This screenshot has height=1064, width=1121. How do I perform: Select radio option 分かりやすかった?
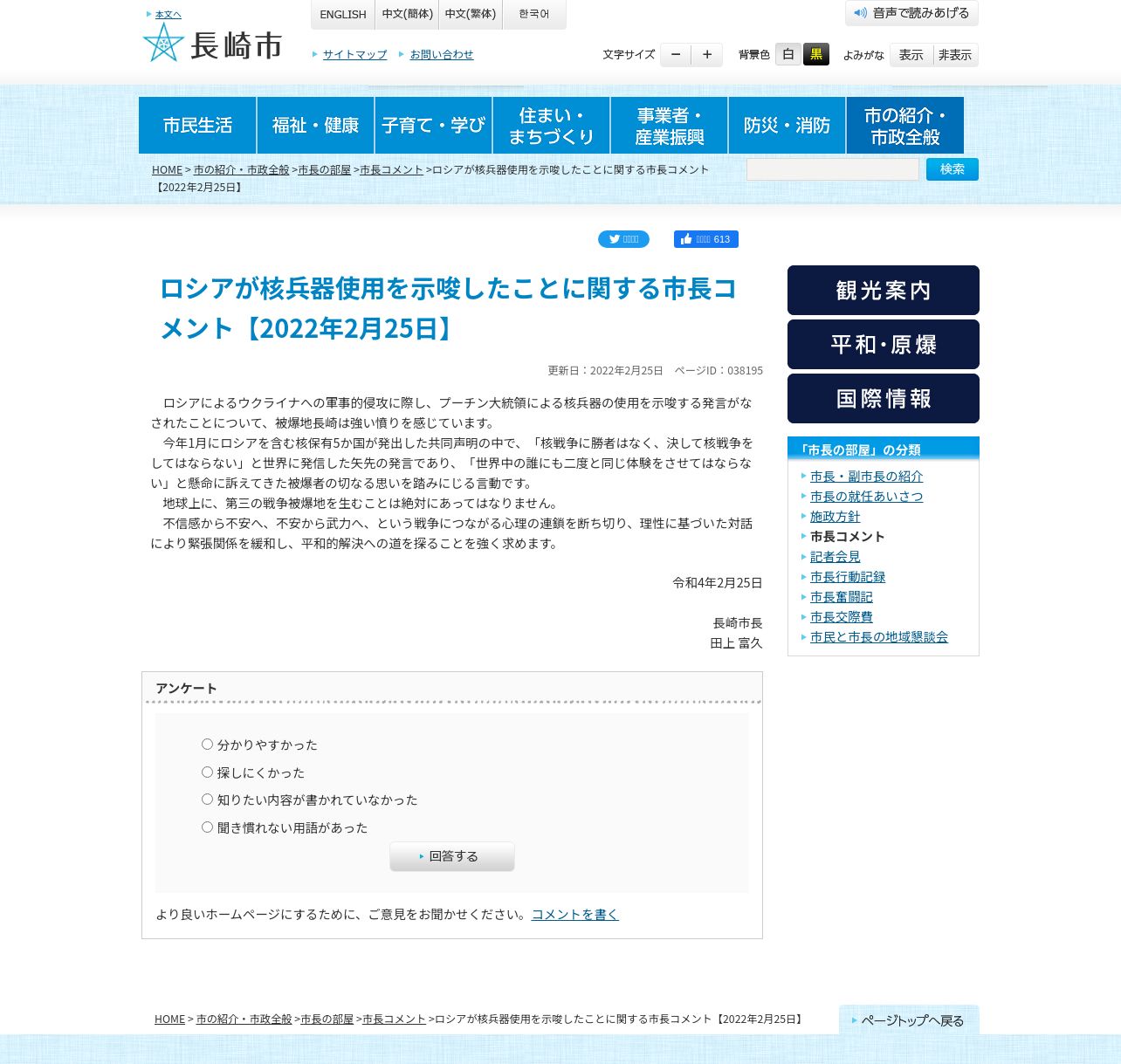tap(207, 745)
